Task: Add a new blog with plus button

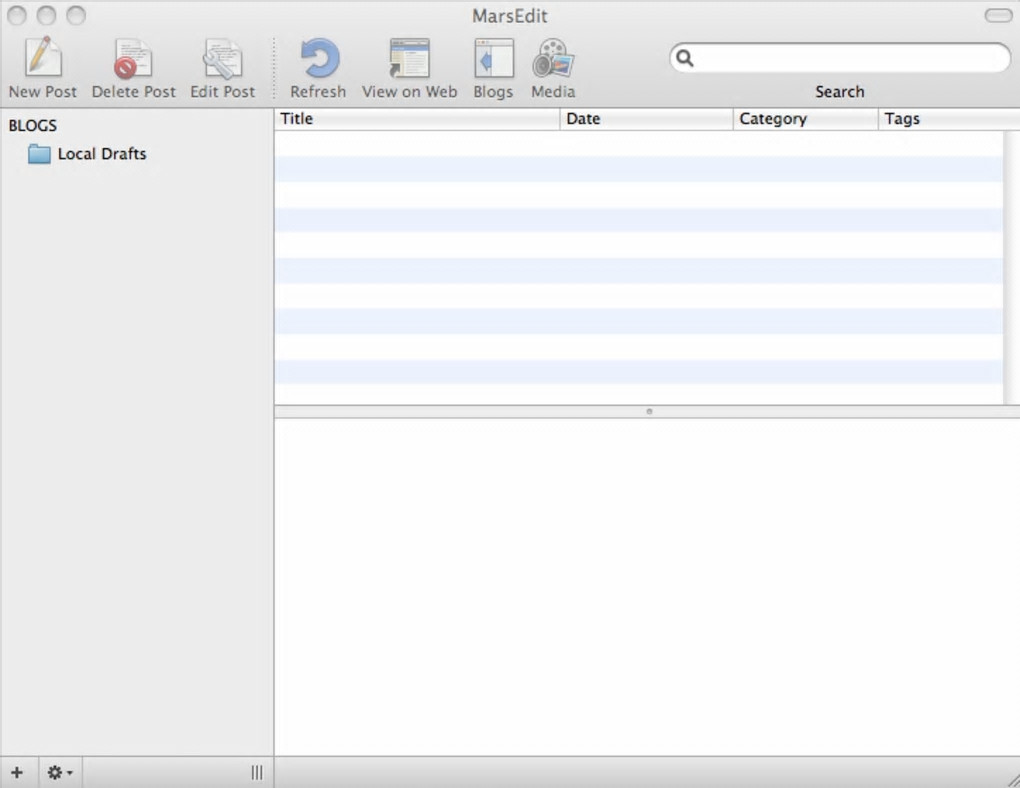Action: click(x=18, y=772)
